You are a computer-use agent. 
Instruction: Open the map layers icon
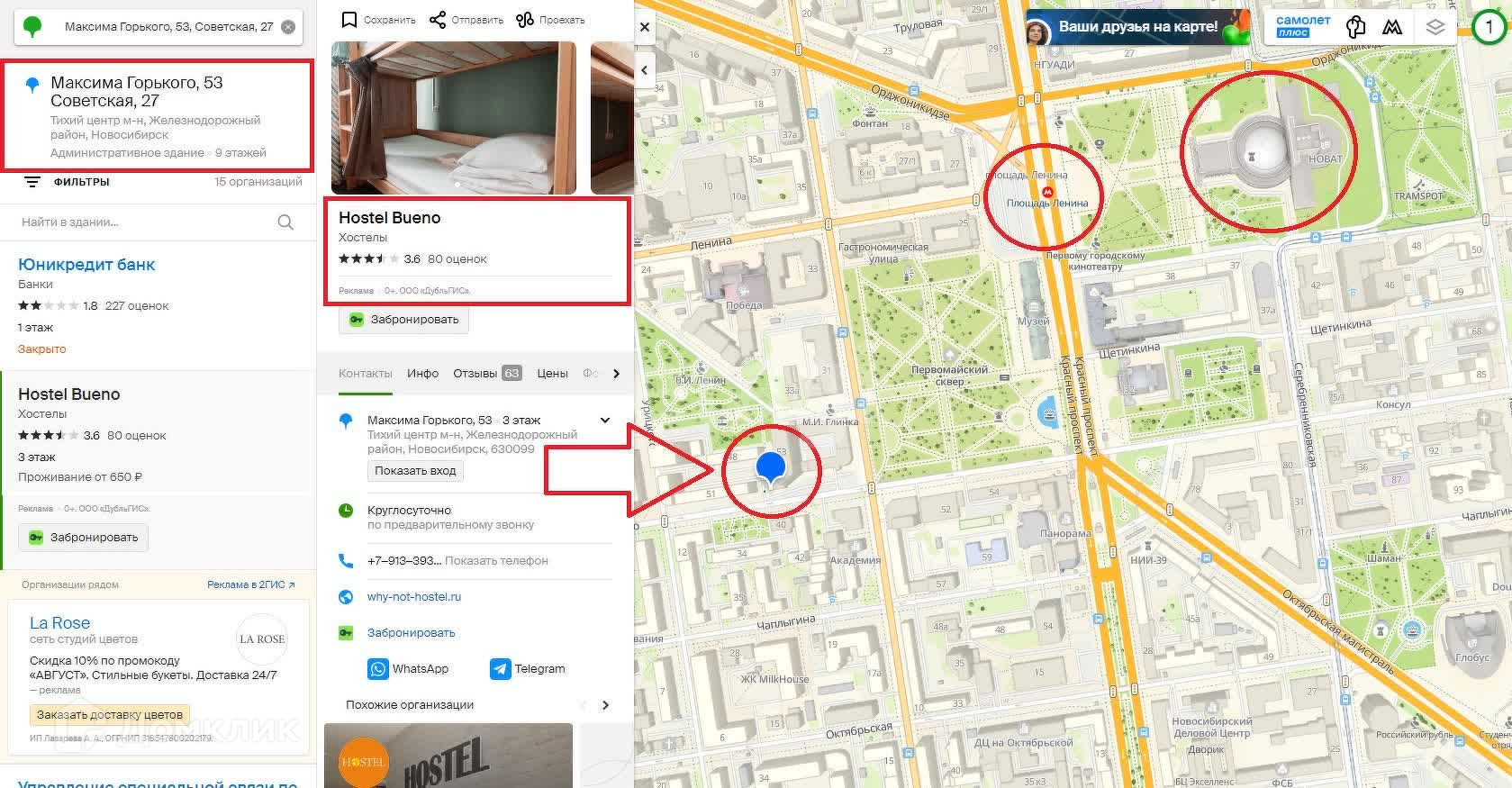coord(1435,27)
